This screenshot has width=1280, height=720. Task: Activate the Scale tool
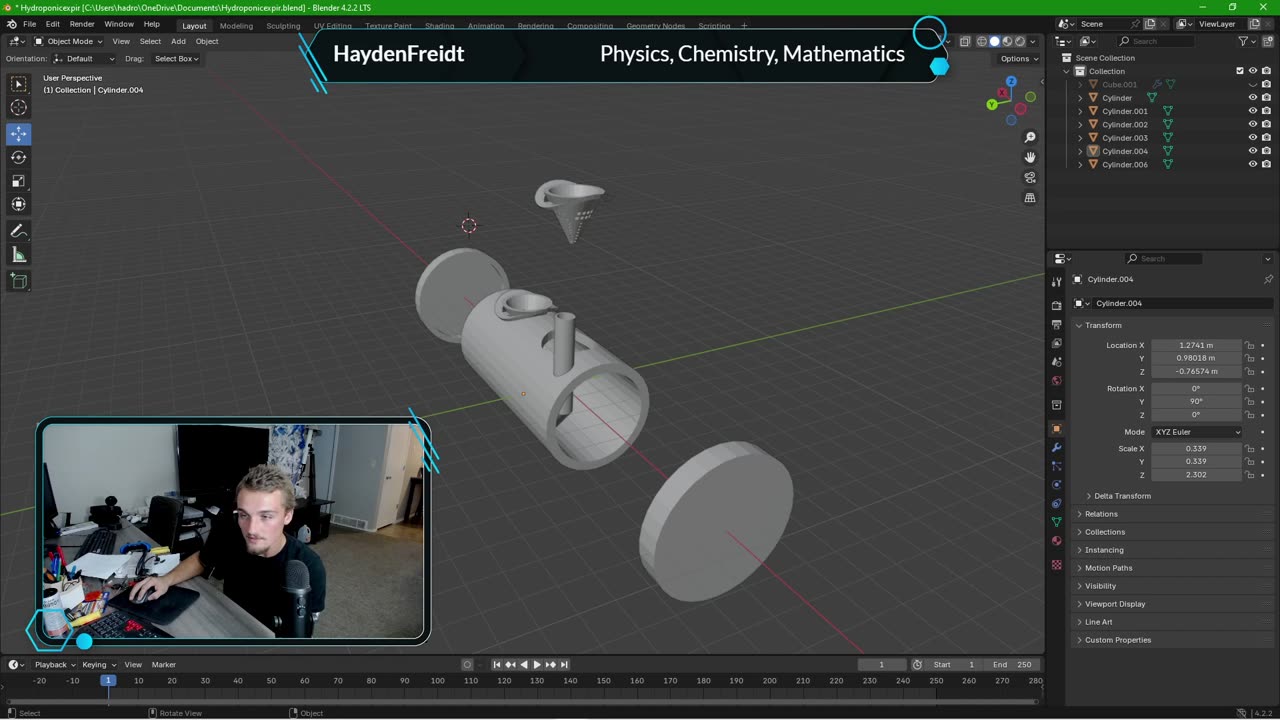click(19, 181)
